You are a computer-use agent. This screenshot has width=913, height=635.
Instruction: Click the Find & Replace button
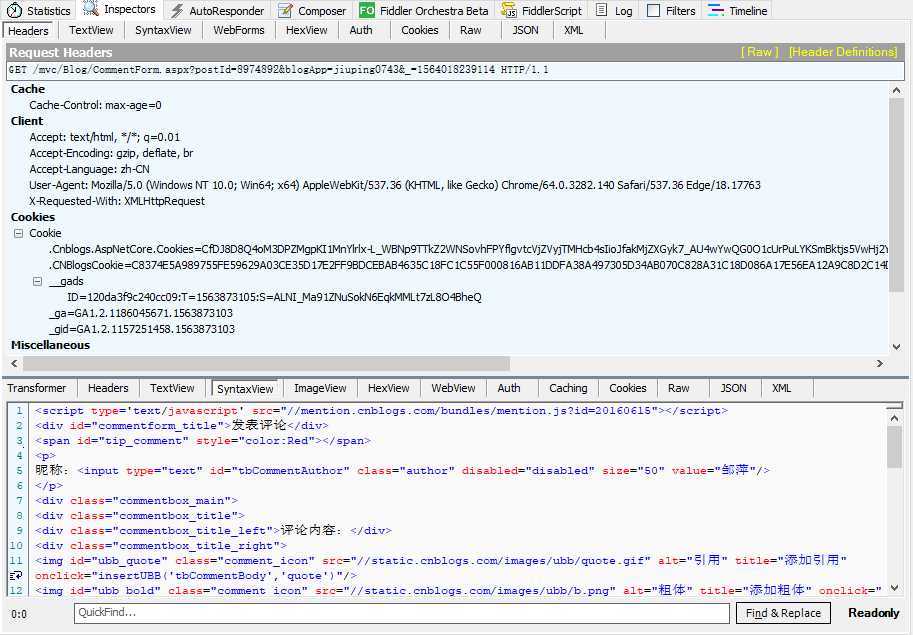pyautogui.click(x=783, y=613)
